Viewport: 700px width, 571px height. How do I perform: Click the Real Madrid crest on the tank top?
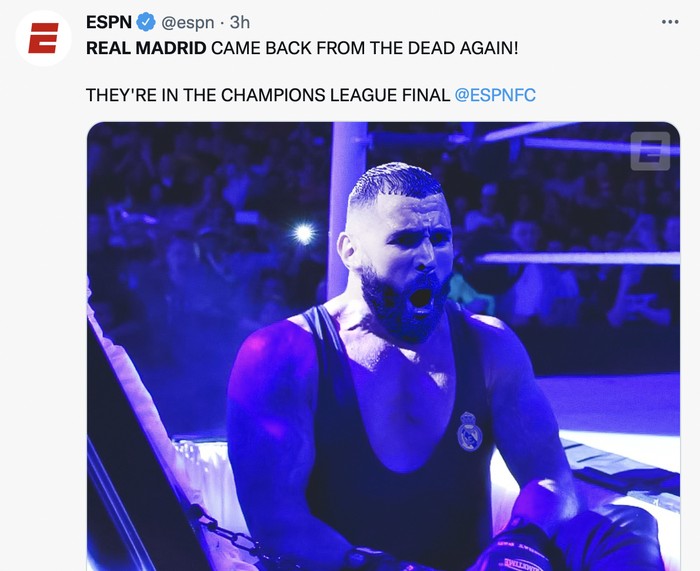tap(469, 431)
